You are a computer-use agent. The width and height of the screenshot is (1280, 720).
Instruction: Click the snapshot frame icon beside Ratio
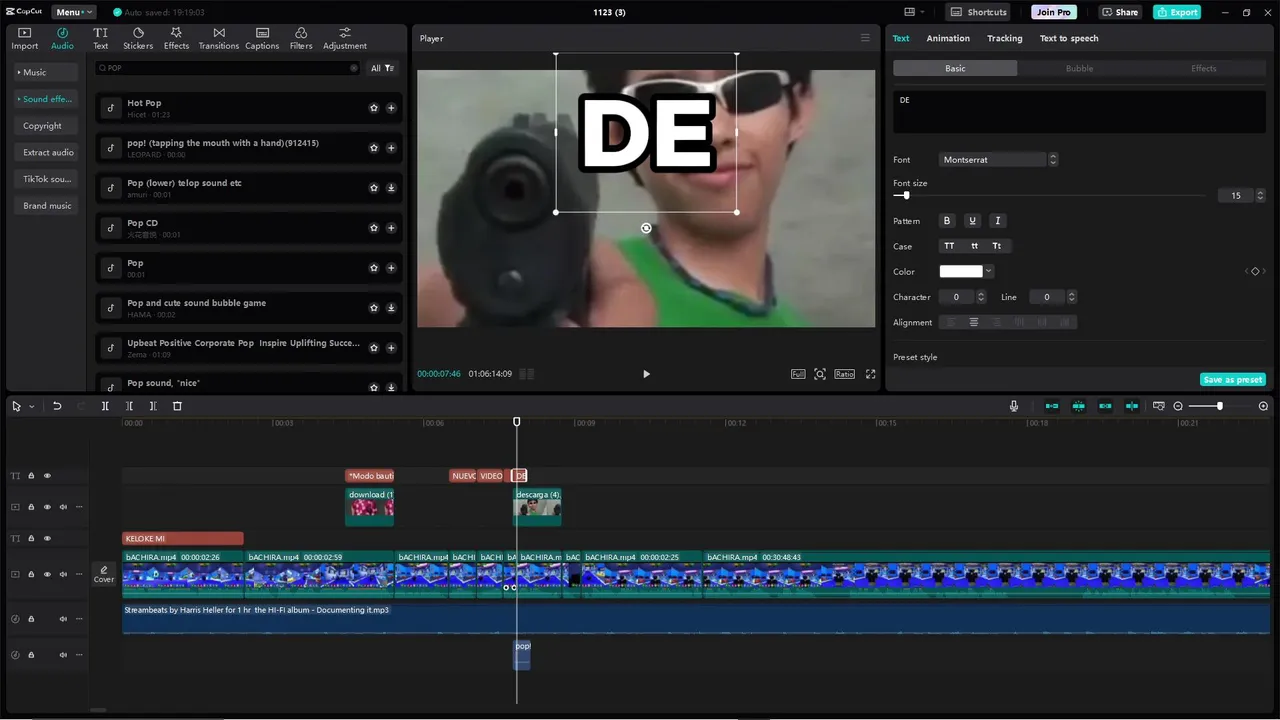click(820, 374)
